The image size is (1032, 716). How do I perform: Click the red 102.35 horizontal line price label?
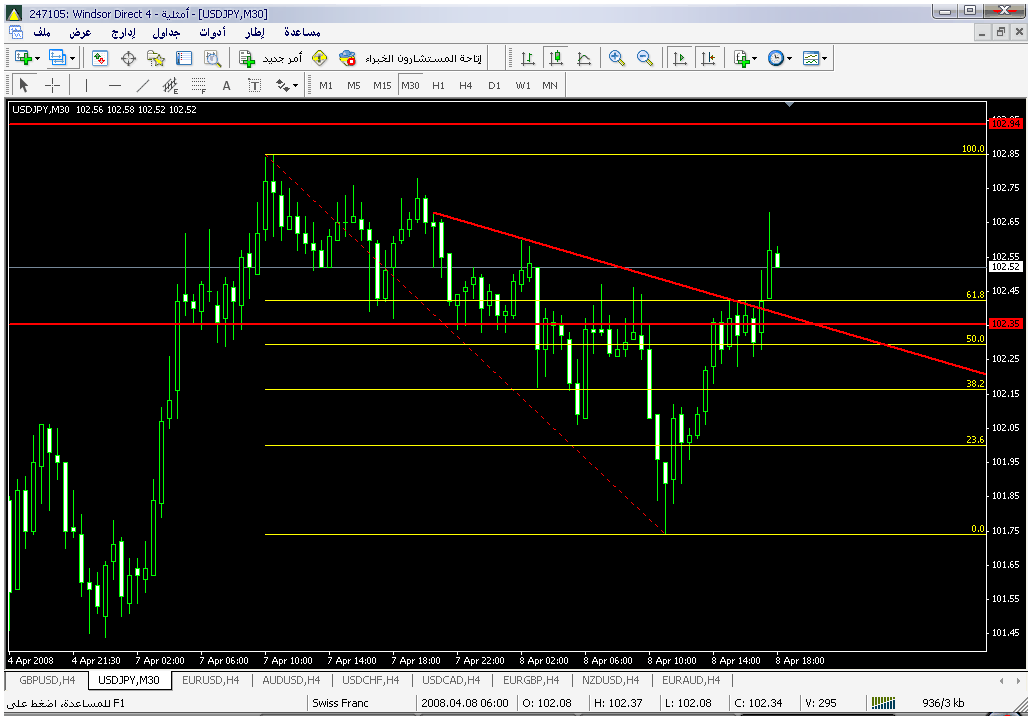1004,324
